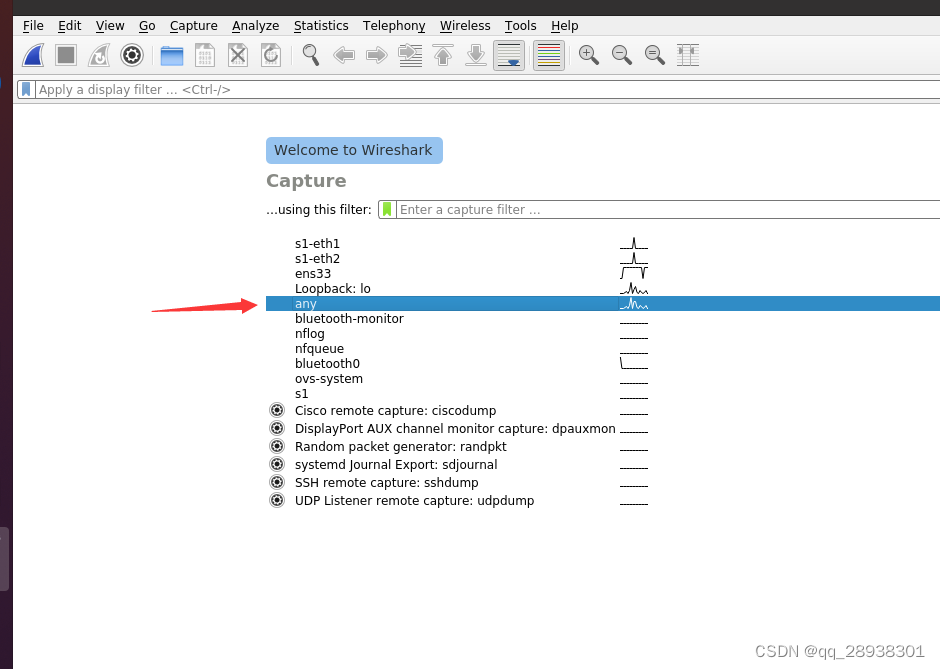Restart current capture icon
The image size is (940, 669).
pos(99,55)
